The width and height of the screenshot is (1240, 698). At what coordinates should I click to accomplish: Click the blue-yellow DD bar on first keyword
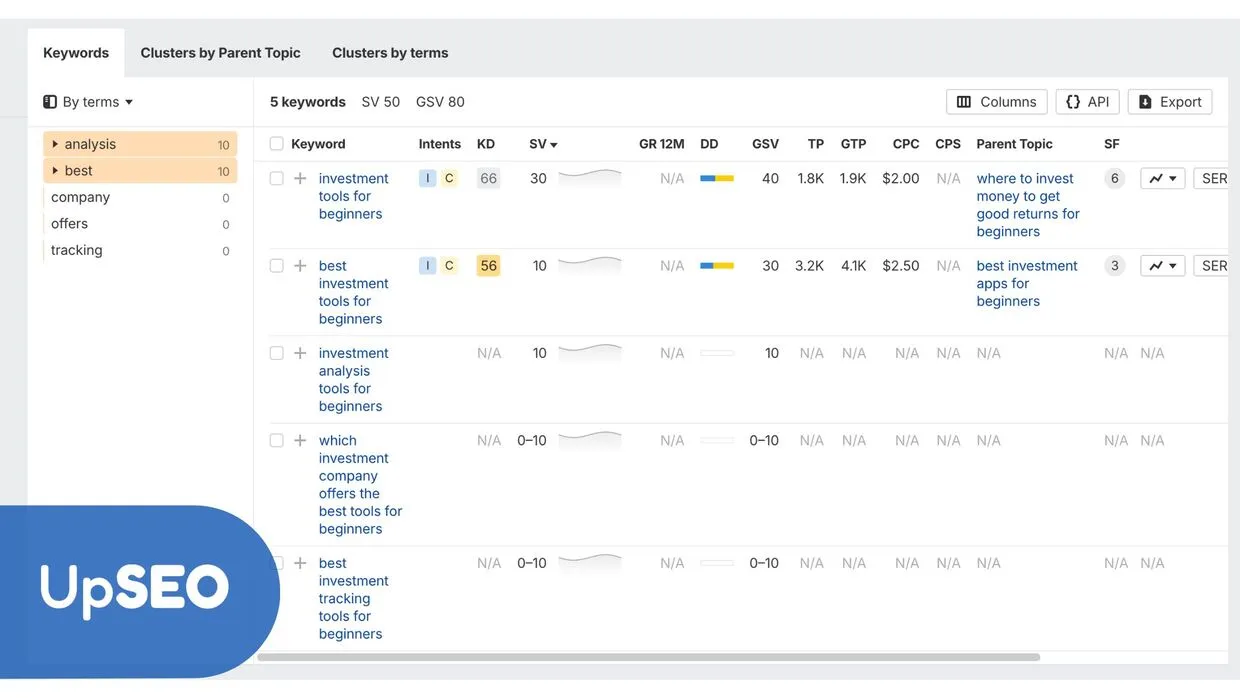[x=716, y=178]
